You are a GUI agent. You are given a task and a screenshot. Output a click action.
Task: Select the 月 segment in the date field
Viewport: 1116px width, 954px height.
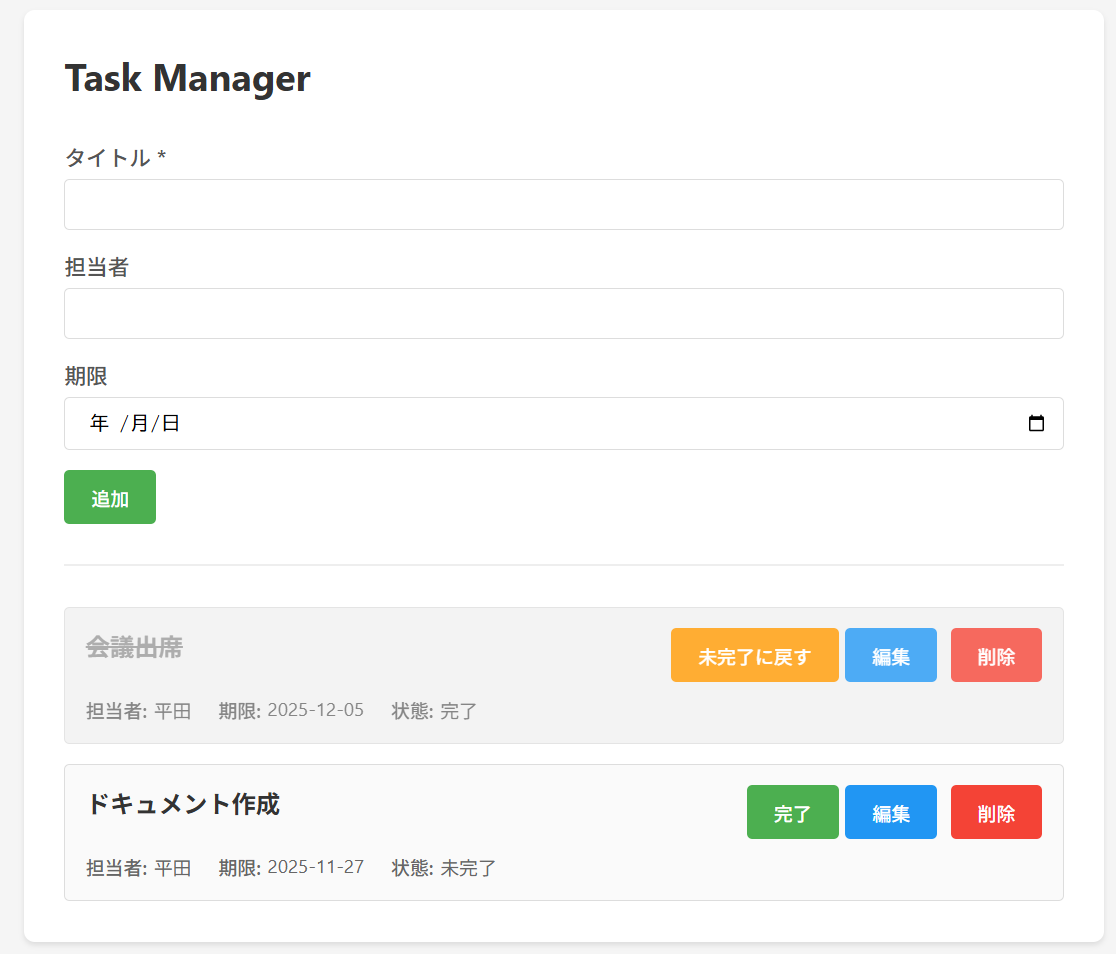coord(139,423)
